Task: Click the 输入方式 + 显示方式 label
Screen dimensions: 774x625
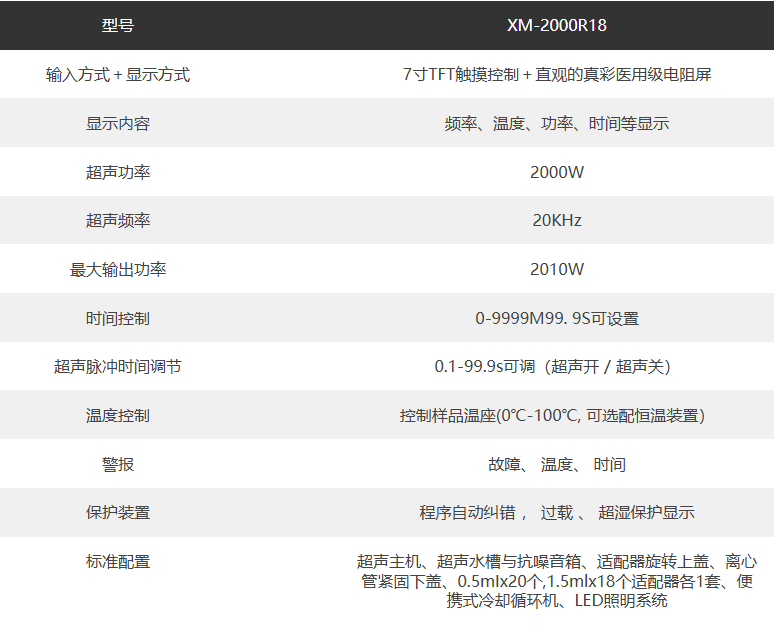Action: tap(117, 75)
